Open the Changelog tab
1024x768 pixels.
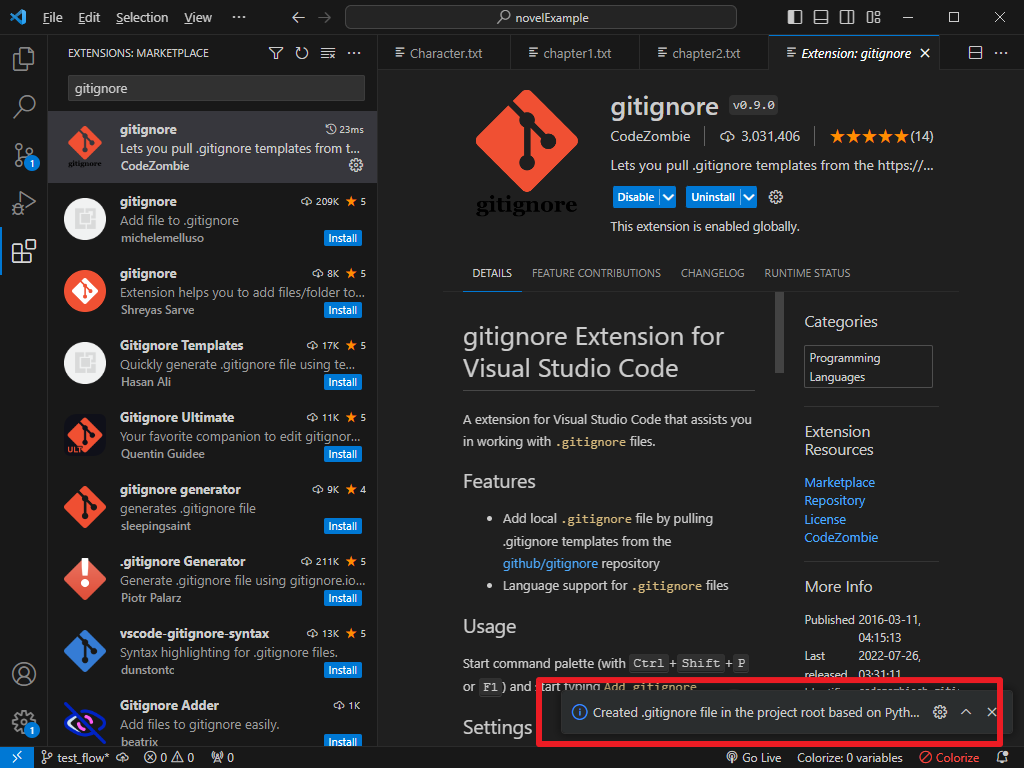[712, 273]
